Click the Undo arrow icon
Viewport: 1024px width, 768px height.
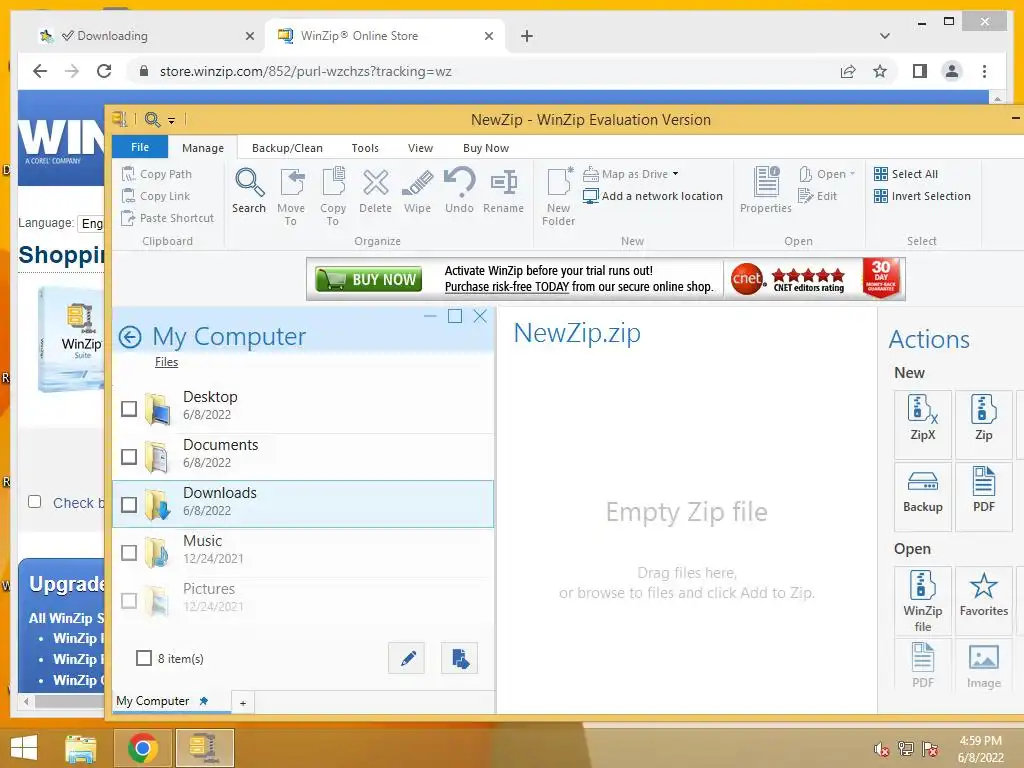coord(459,191)
